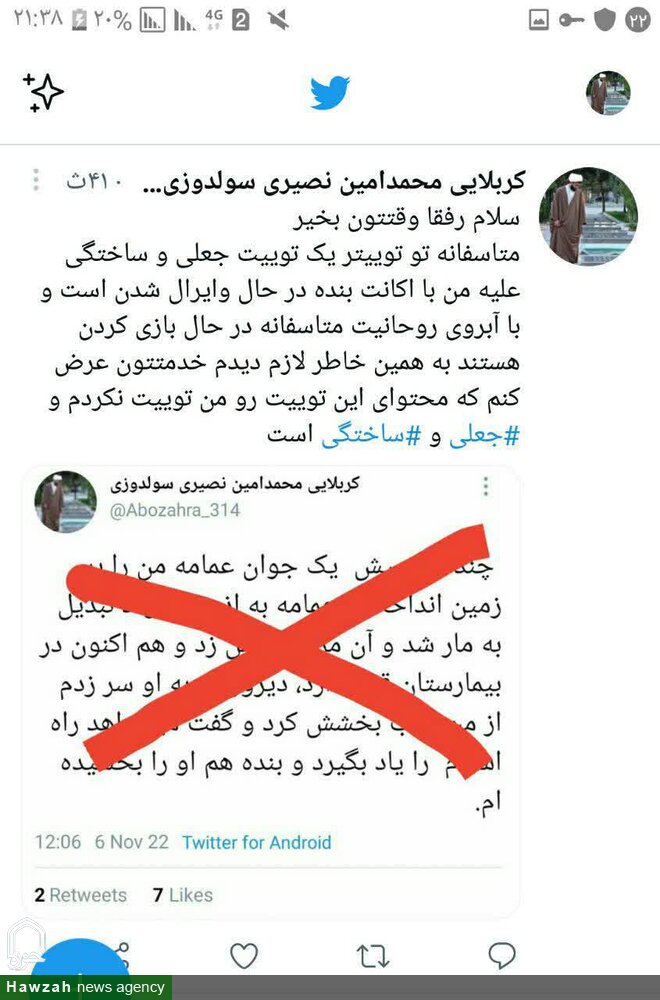Open the Twitter for Android source link
The height and width of the screenshot is (1000, 660).
(x=256, y=842)
